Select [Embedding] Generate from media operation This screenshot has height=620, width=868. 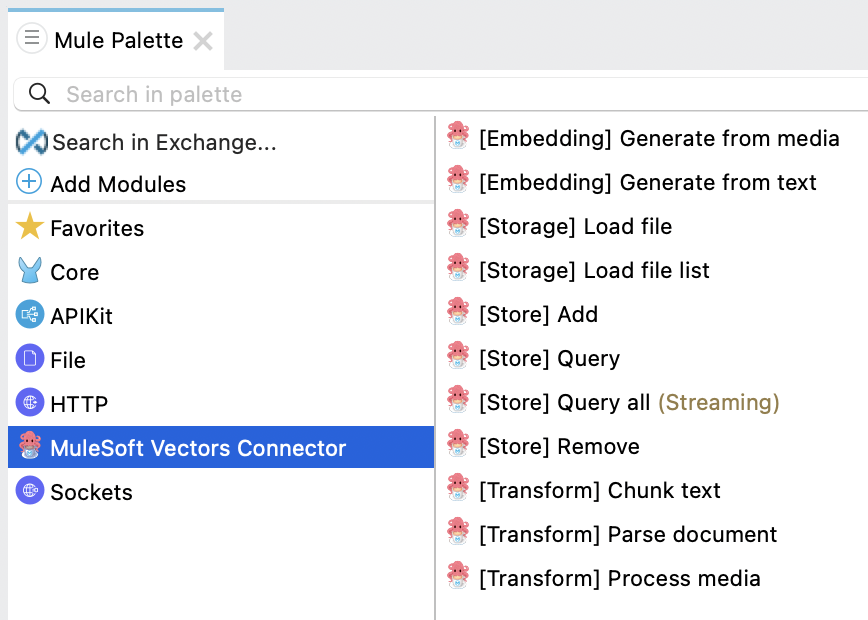click(x=659, y=138)
